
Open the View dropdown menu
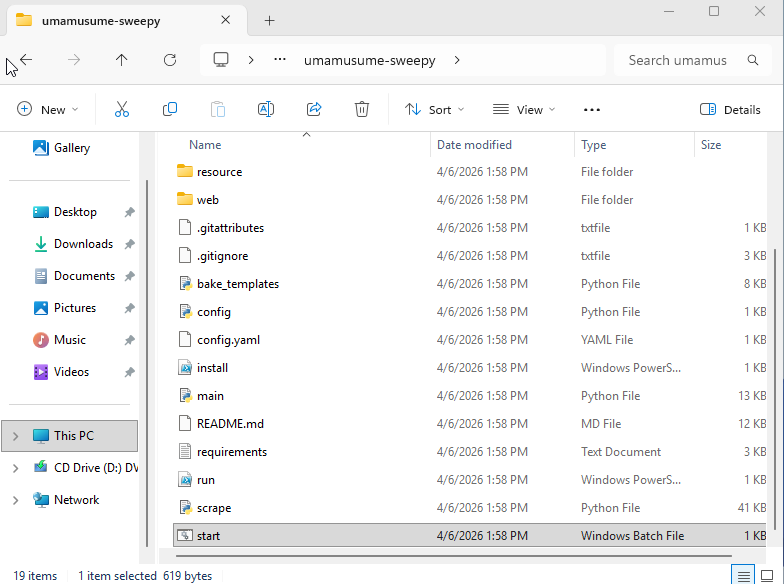coord(524,110)
